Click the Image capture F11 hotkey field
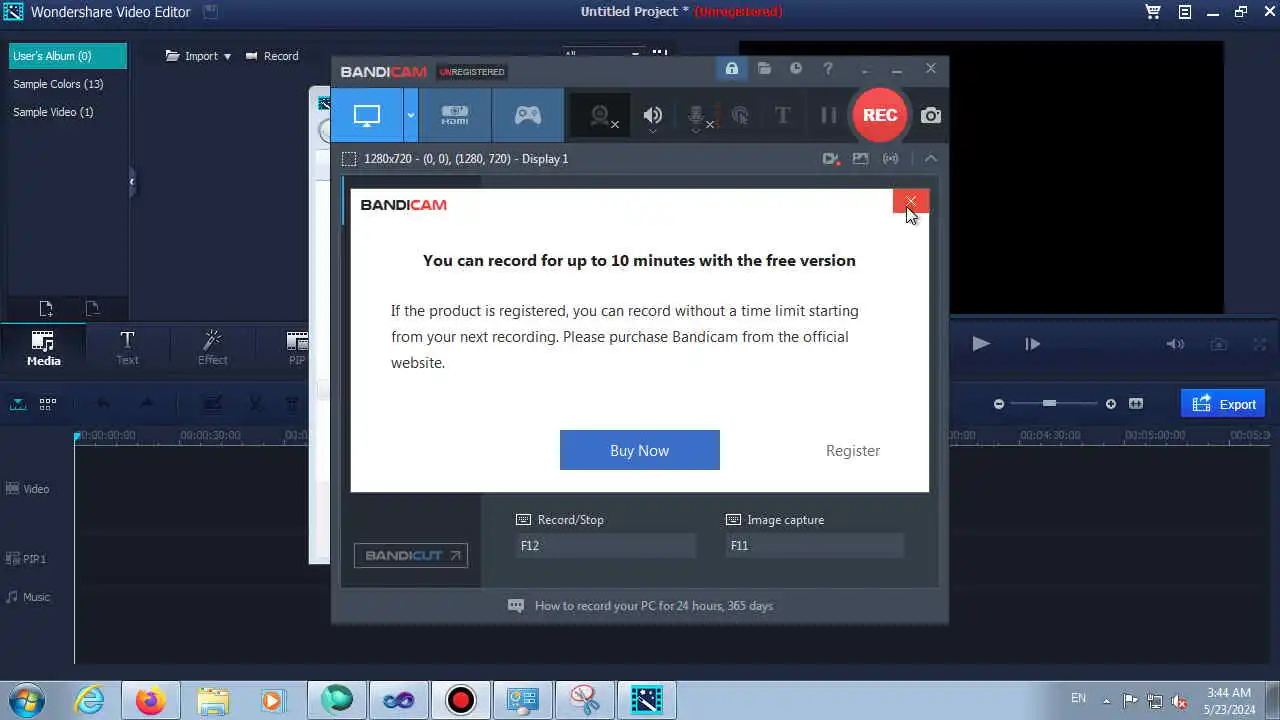Viewport: 1280px width, 720px height. [x=815, y=545]
